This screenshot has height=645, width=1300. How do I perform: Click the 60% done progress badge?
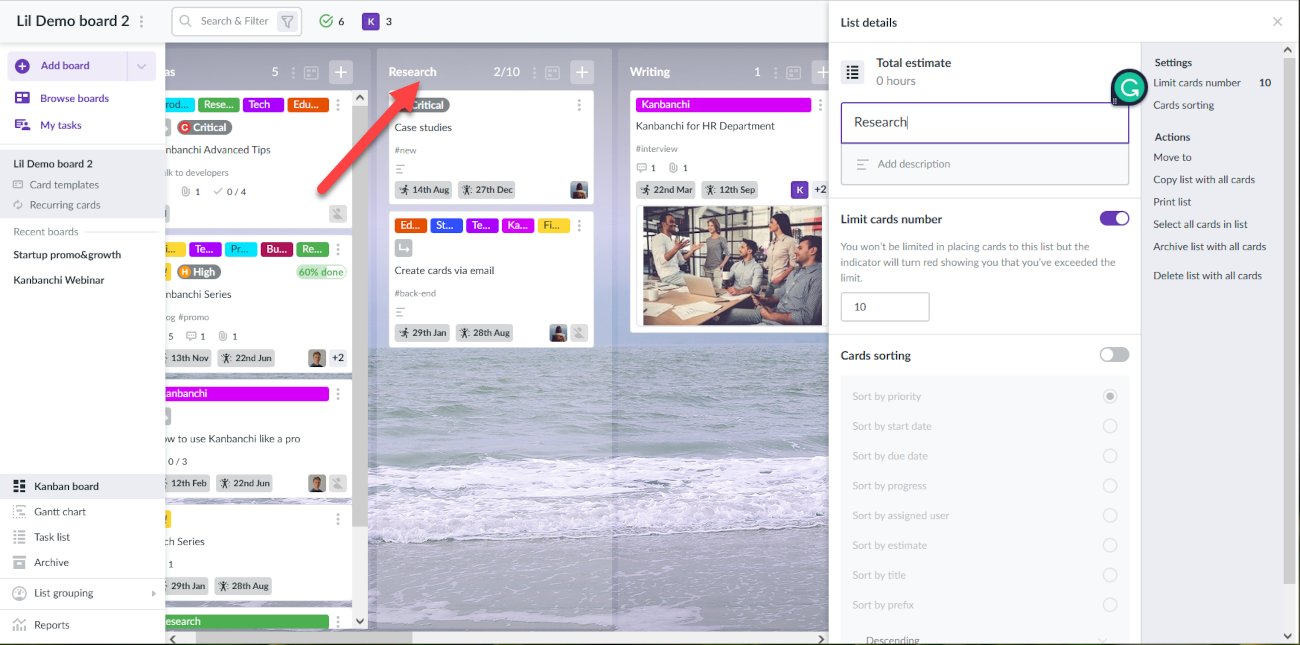[321, 272]
